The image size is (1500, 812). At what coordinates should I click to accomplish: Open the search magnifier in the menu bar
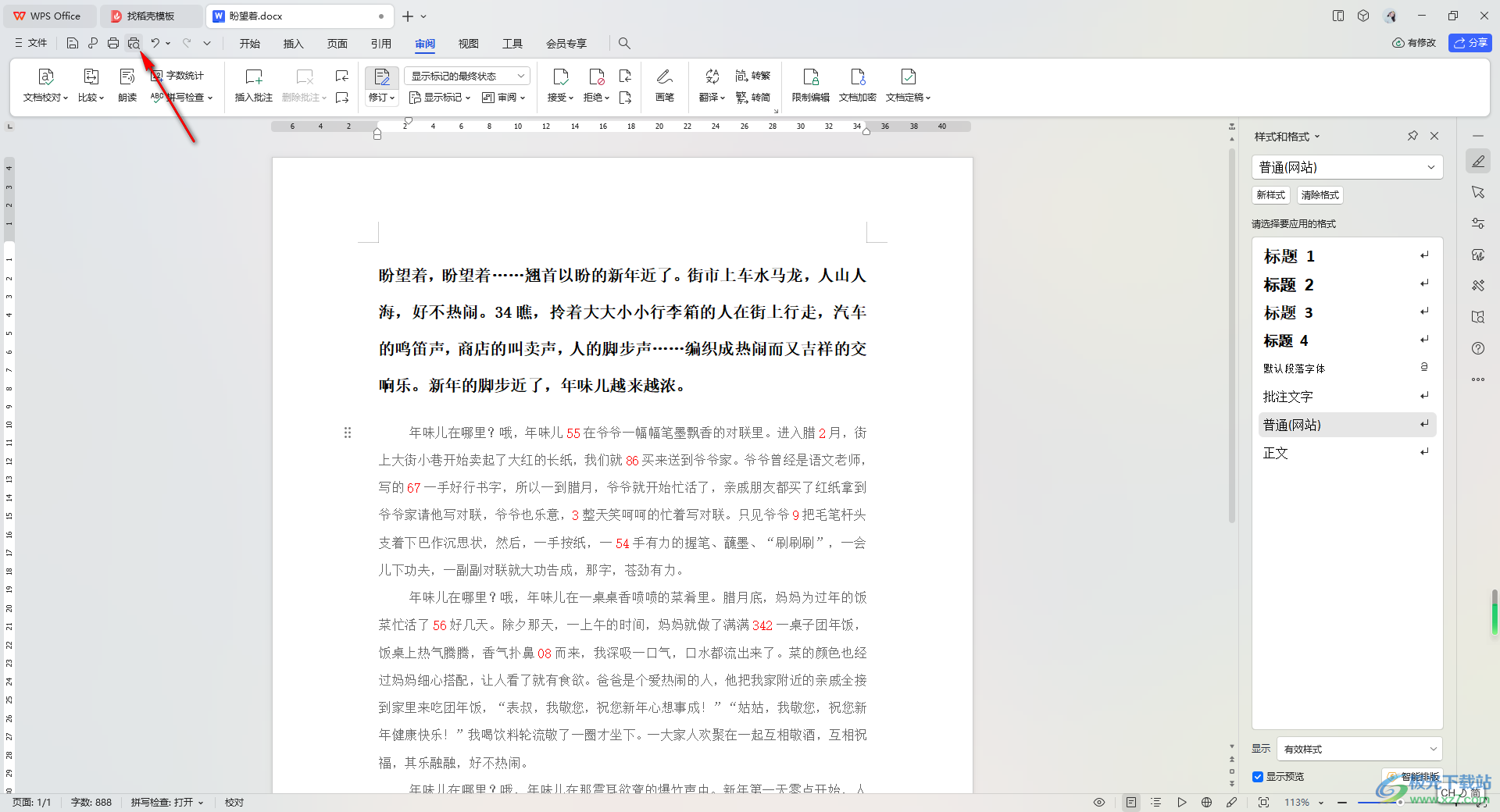(x=624, y=44)
